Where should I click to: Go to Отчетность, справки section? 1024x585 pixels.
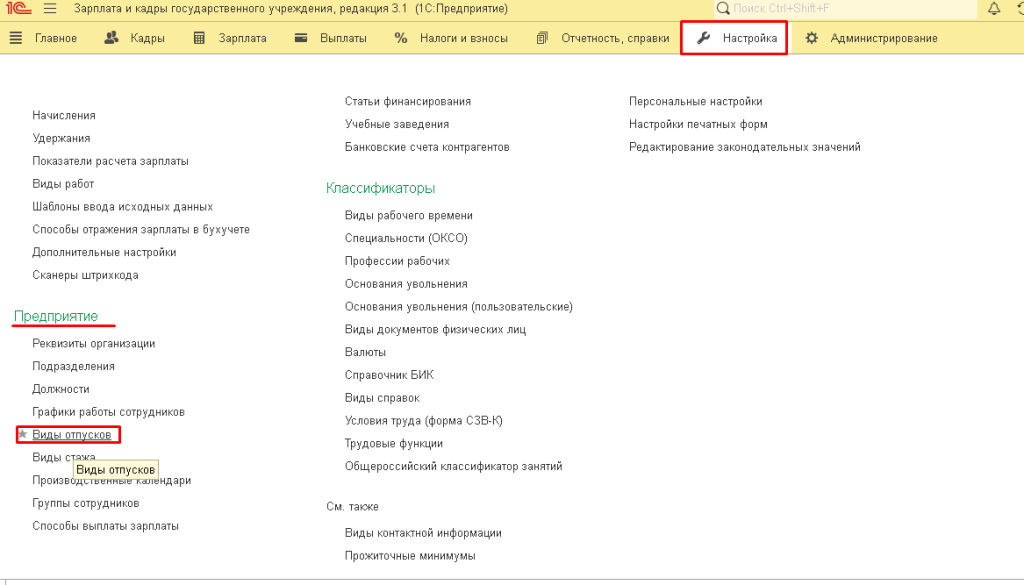coord(603,38)
